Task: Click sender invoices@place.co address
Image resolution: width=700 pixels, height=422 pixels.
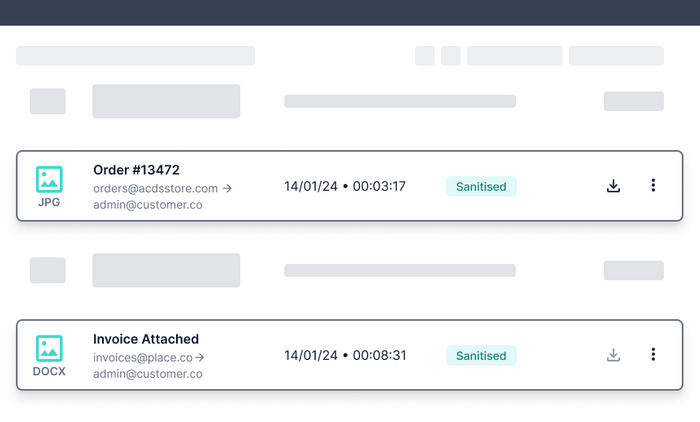Action: (x=142, y=357)
